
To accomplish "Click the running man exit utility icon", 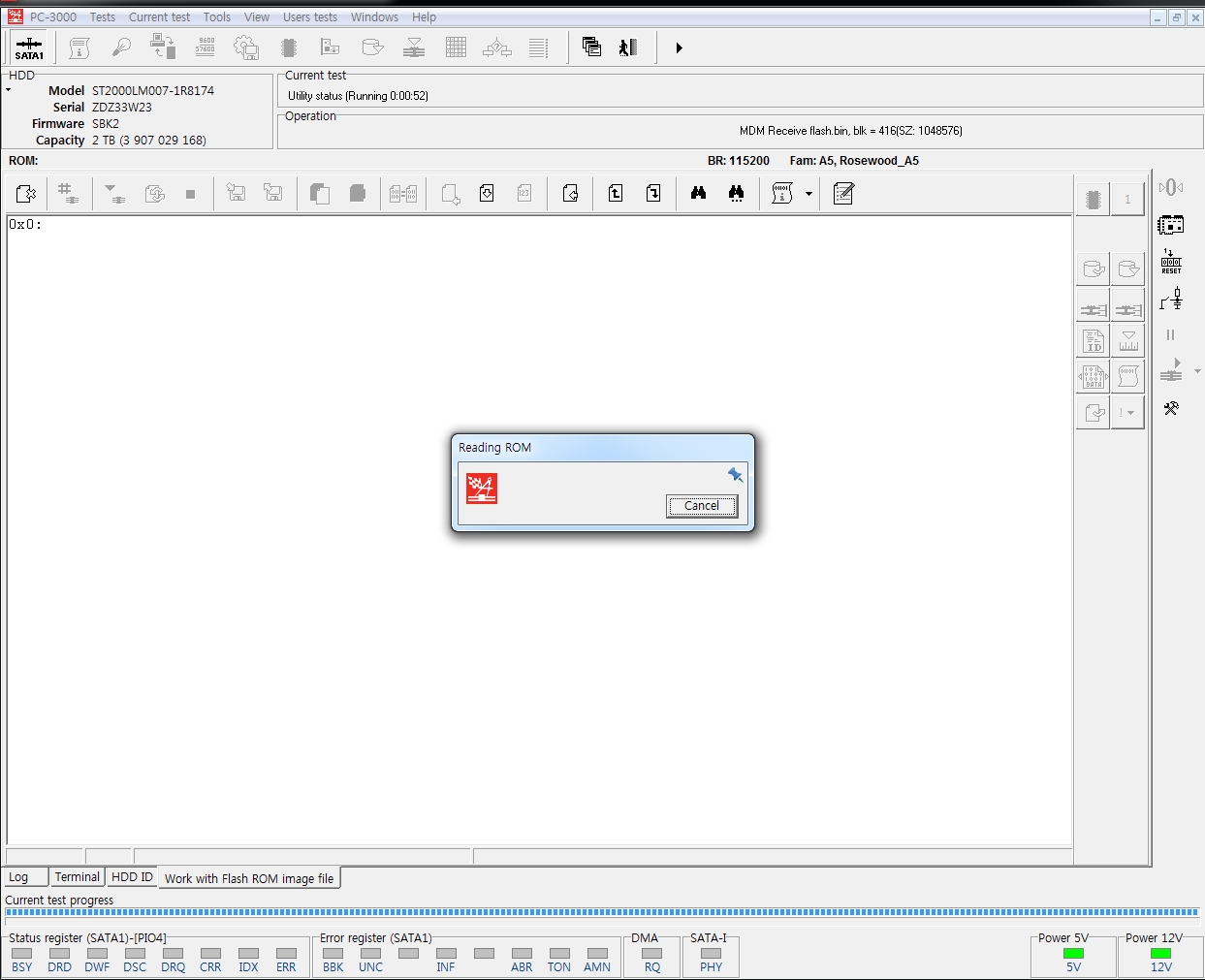I will pyautogui.click(x=628, y=47).
